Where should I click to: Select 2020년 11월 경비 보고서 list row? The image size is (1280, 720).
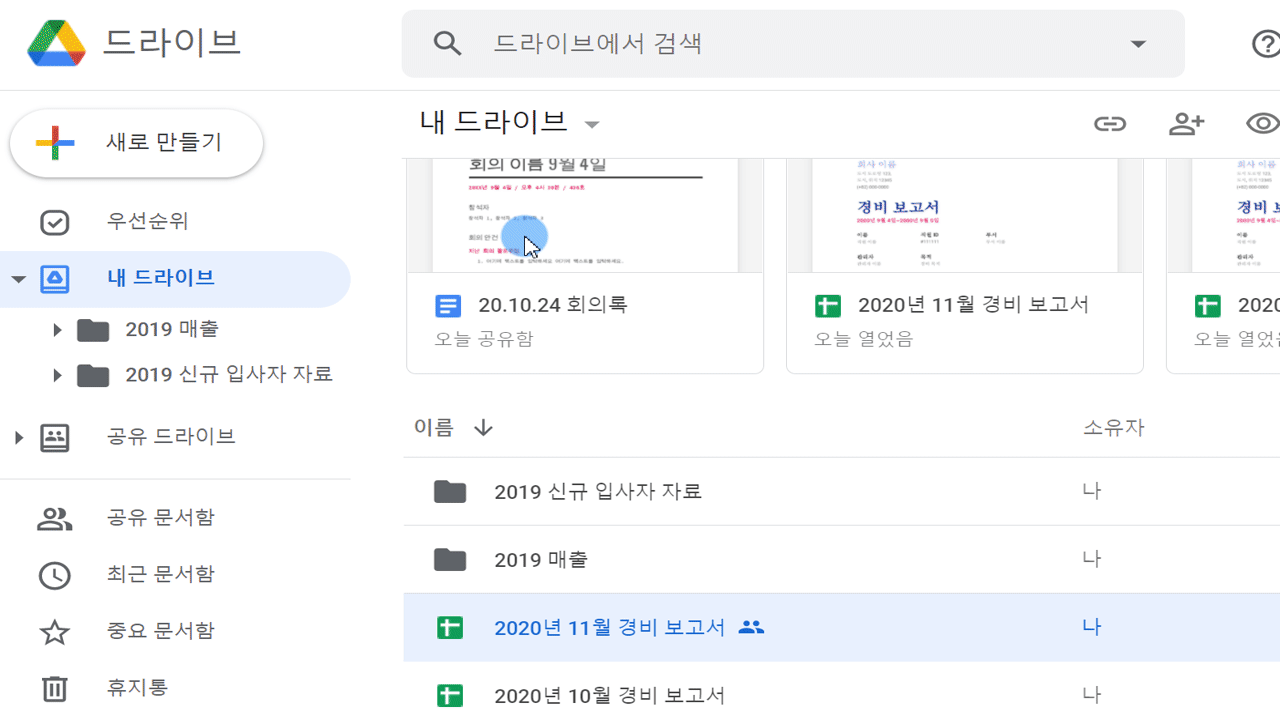point(842,627)
